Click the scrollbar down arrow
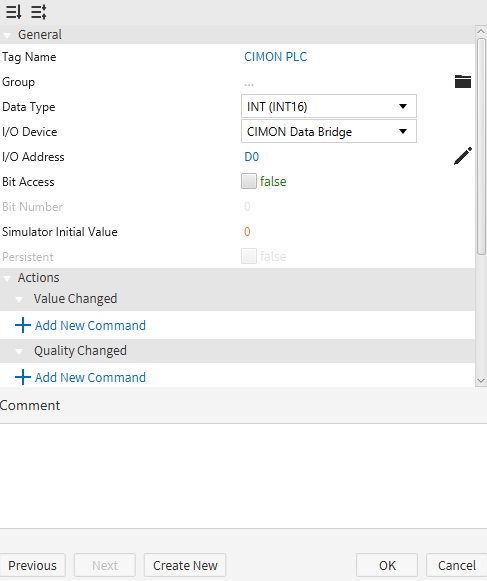 tap(481, 381)
